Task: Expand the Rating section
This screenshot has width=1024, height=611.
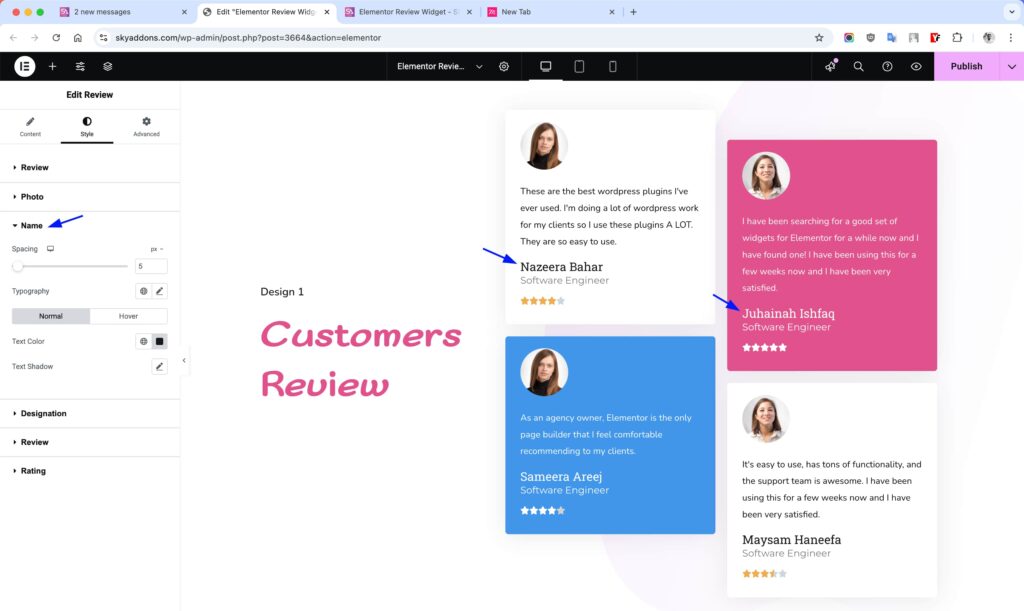Action: (89, 471)
